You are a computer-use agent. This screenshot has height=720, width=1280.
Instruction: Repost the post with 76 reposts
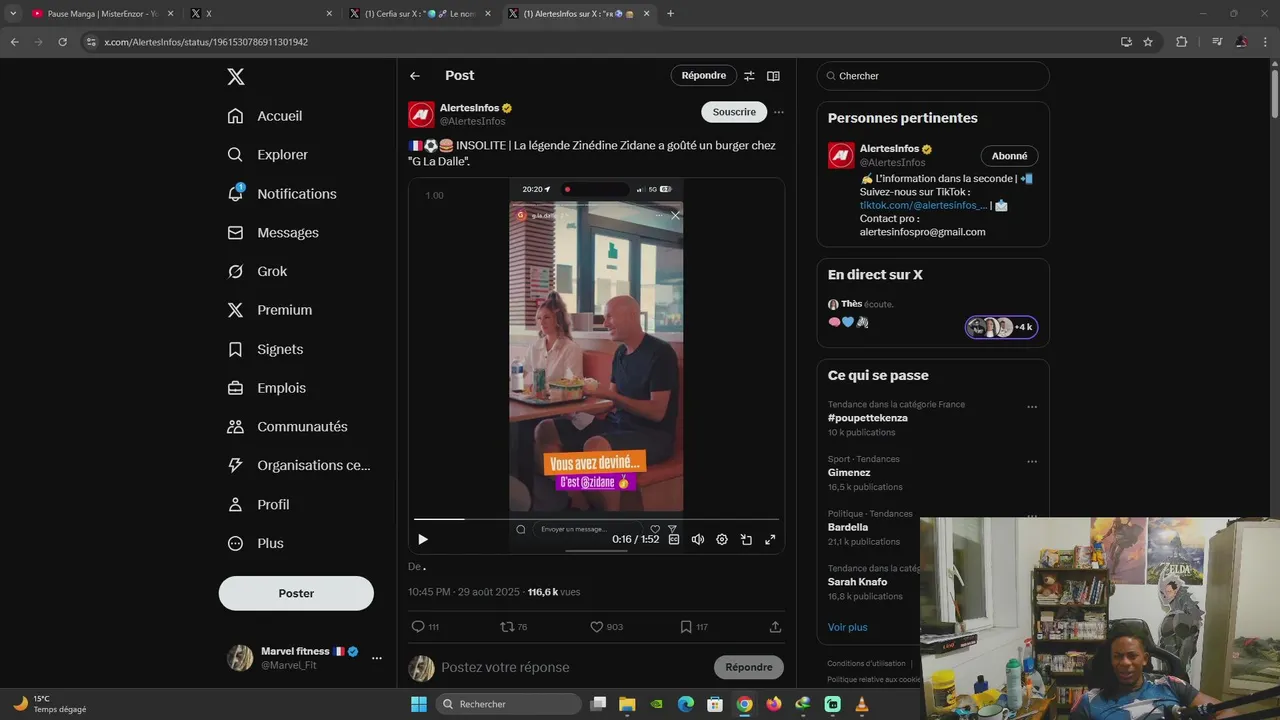tap(513, 627)
